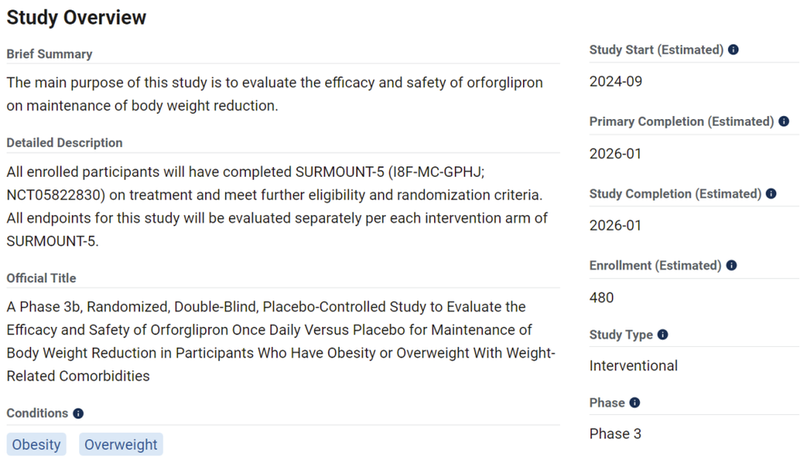Image resolution: width=800 pixels, height=463 pixels.
Task: Click the 2024-09 study start date
Action: (x=614, y=81)
